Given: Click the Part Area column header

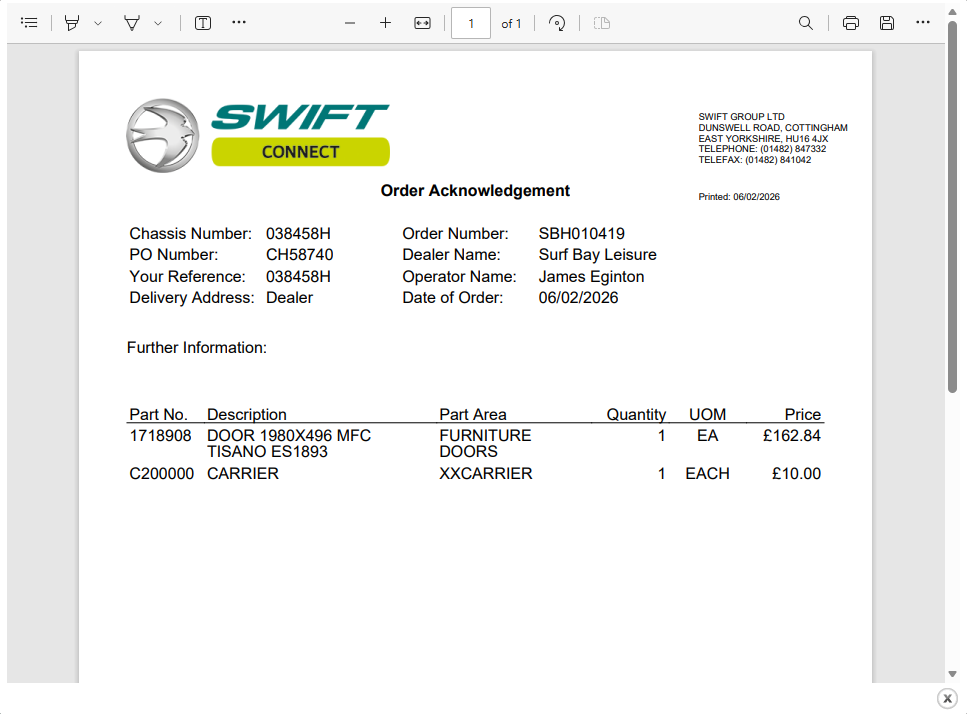Looking at the screenshot, I should tap(473, 414).
